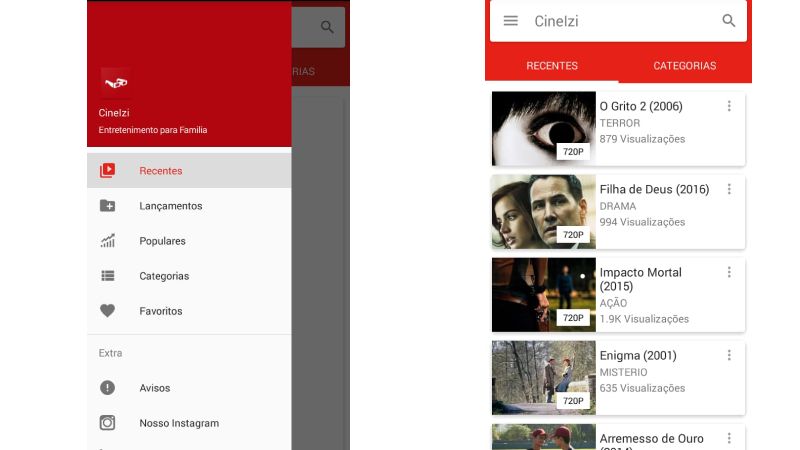Click the search magnifier in Cinelzi bar
The width and height of the screenshot is (800, 450).
[729, 21]
